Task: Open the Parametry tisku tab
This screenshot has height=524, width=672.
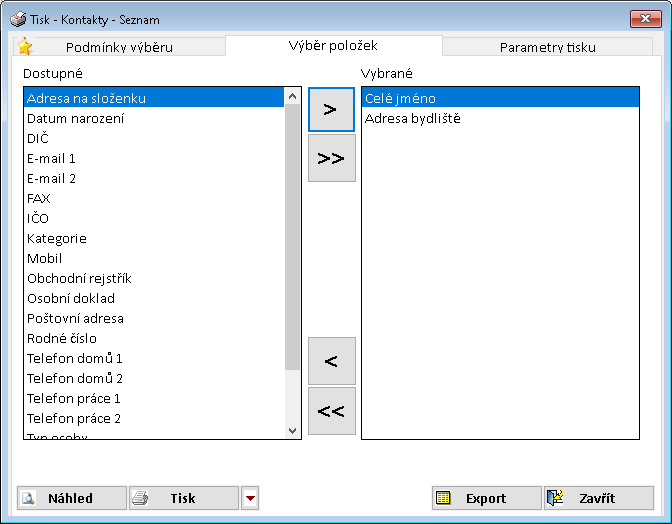Action: (547, 47)
